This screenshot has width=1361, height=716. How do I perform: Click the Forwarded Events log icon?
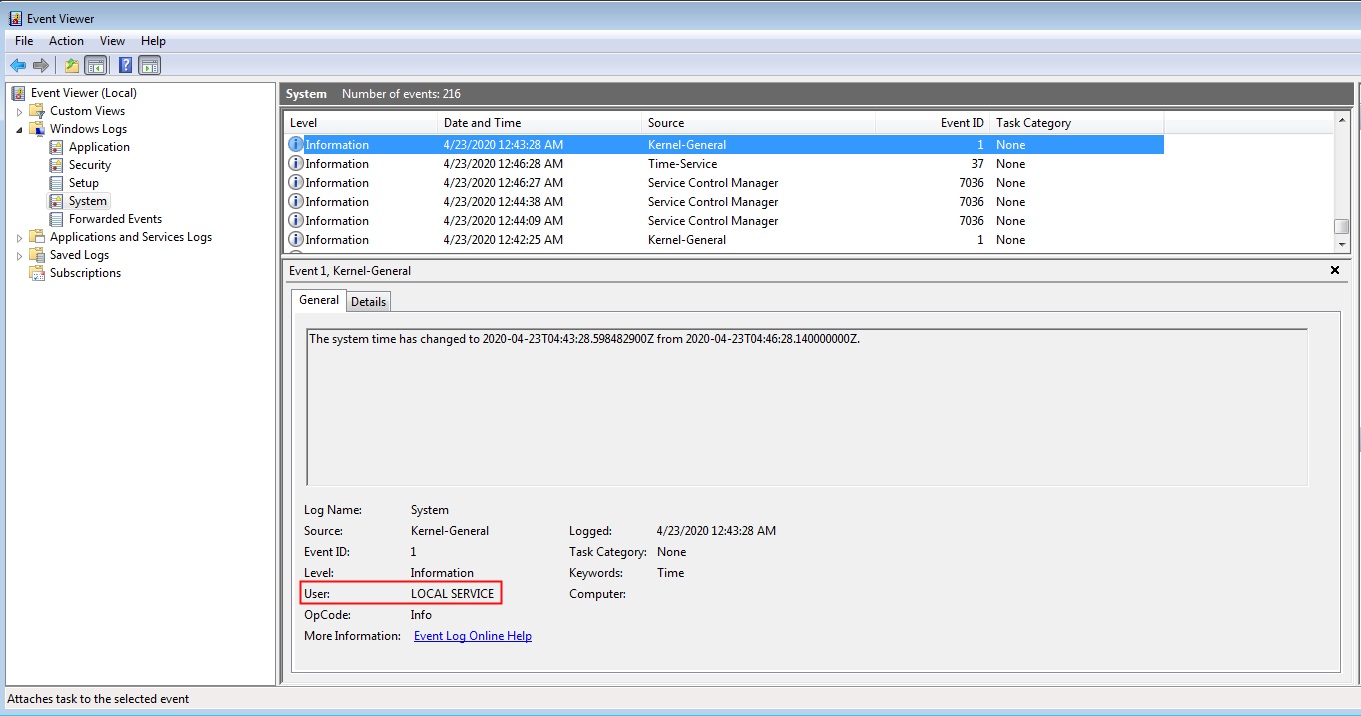[57, 219]
